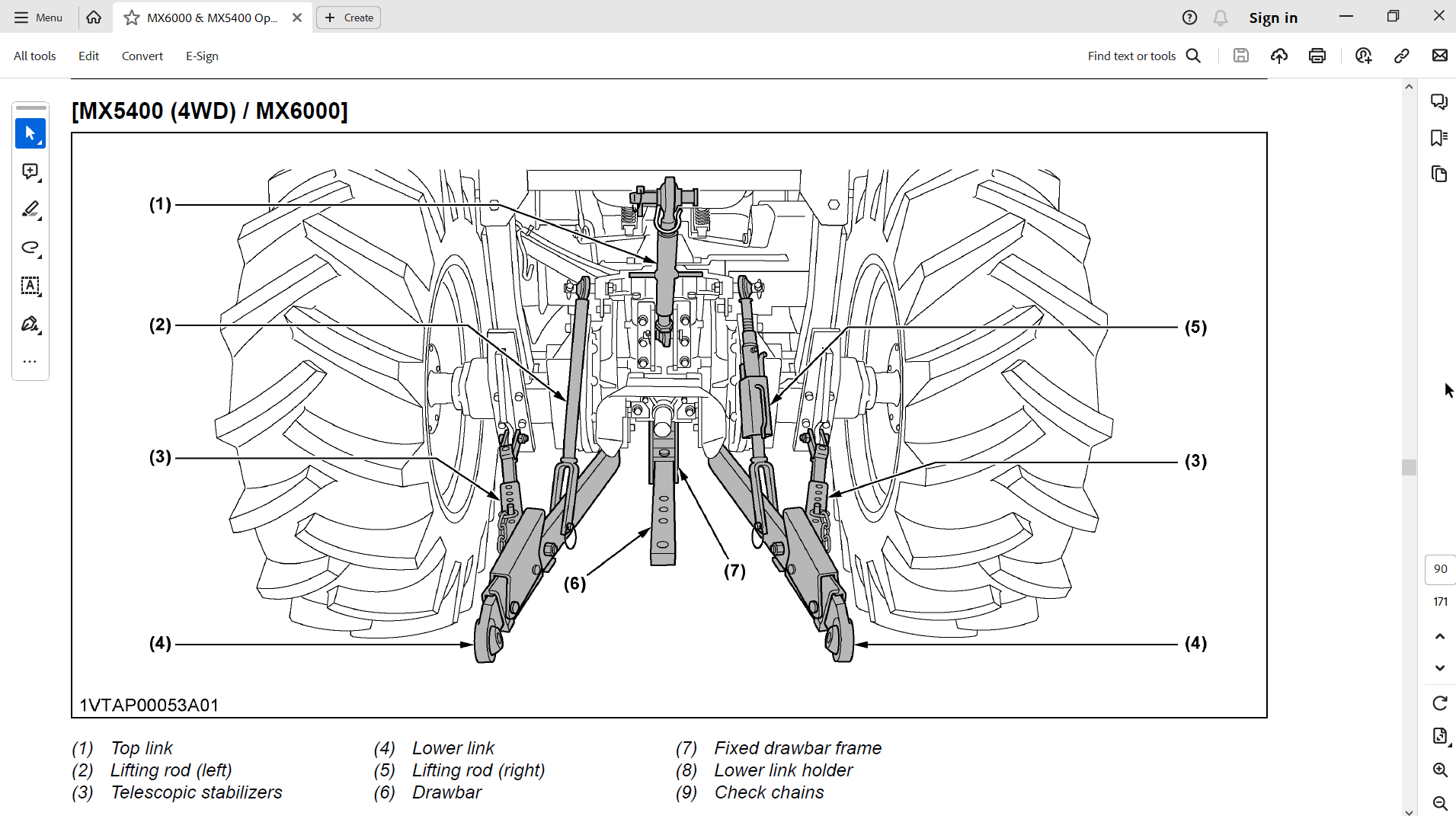Screen dimensions: 1456x816
Task: Choose the Highlight pen tool
Action: point(30,210)
